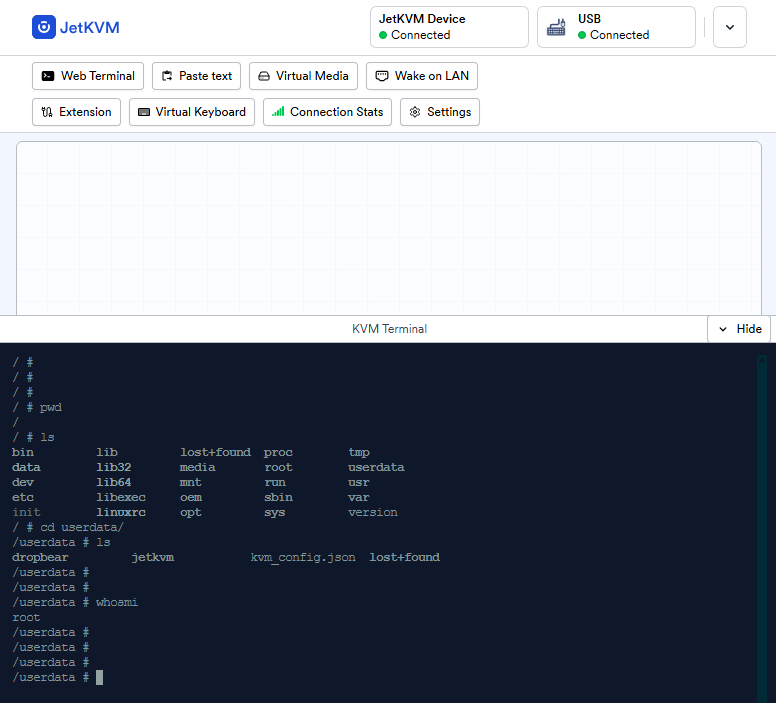Show the Virtual Keyboard
Screen dimensions: 776x703
192,112
